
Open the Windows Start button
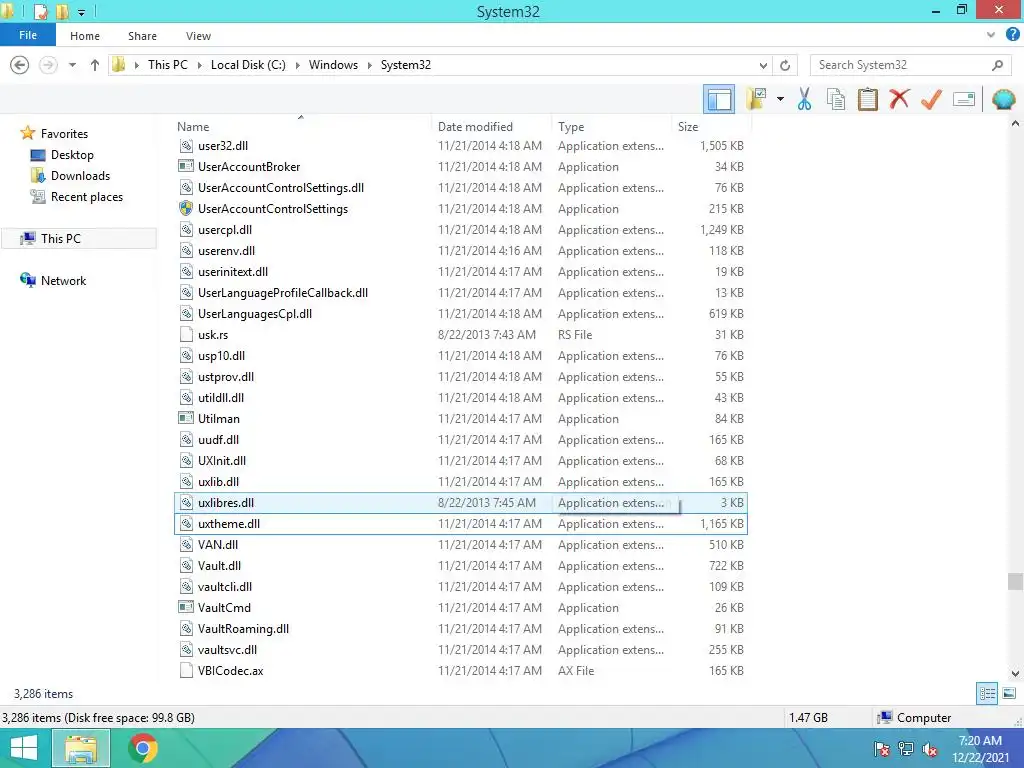tap(24, 748)
